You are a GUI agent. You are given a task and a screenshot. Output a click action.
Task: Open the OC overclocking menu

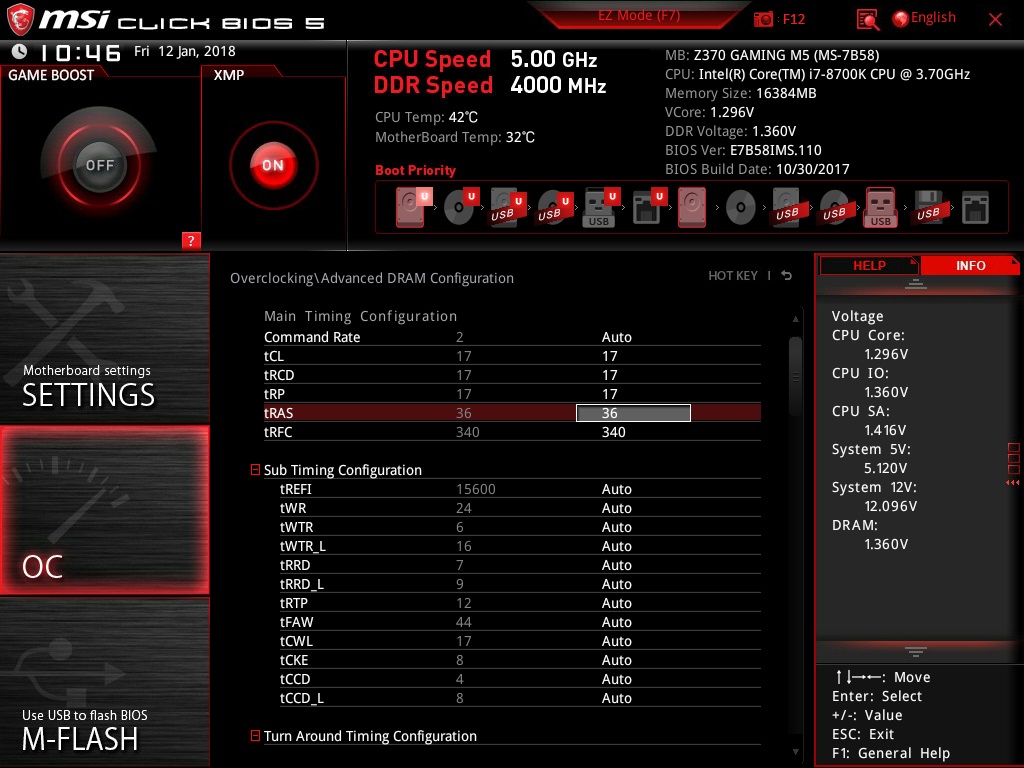point(104,510)
